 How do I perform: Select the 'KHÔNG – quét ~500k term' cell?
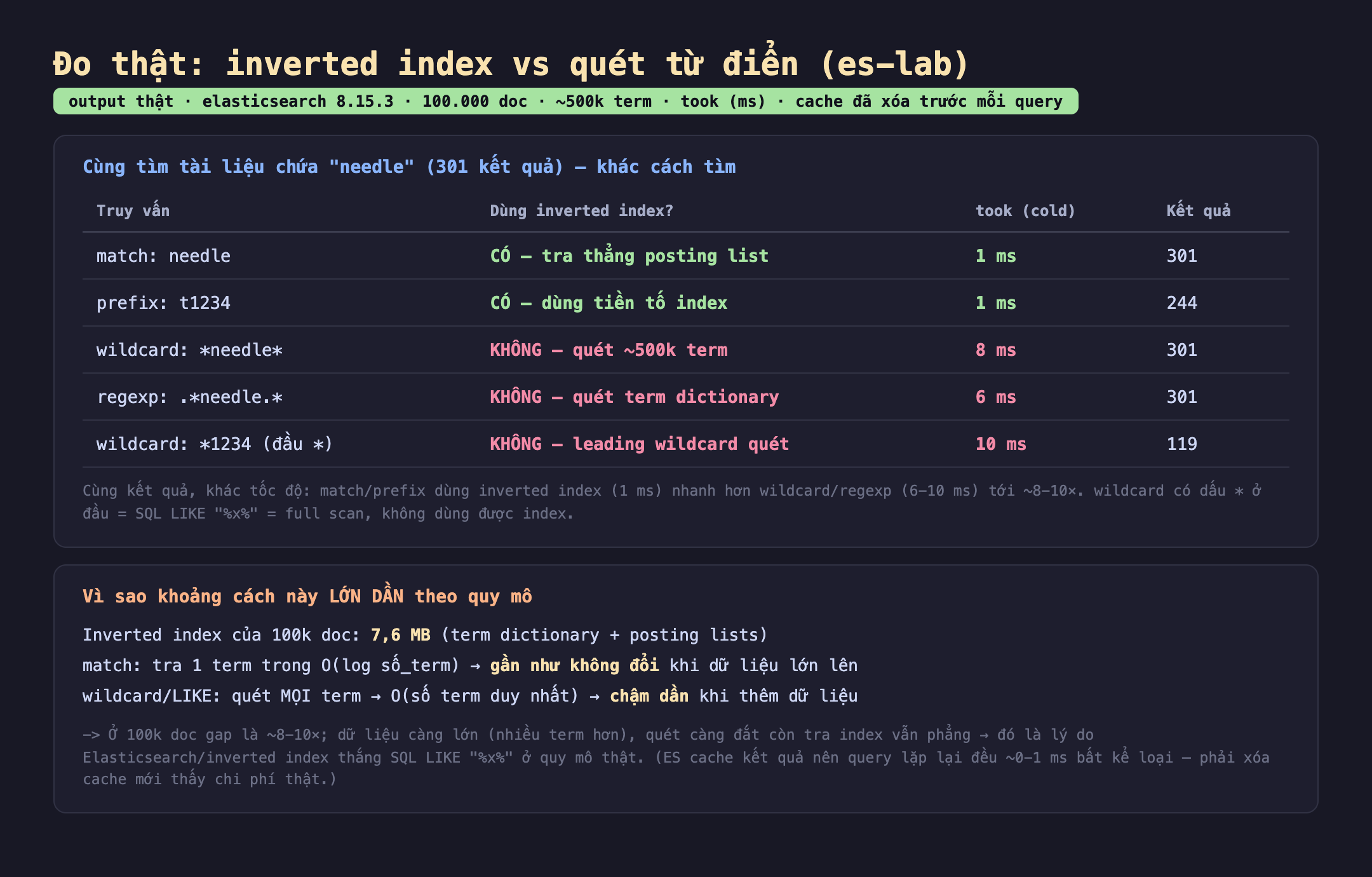(609, 350)
